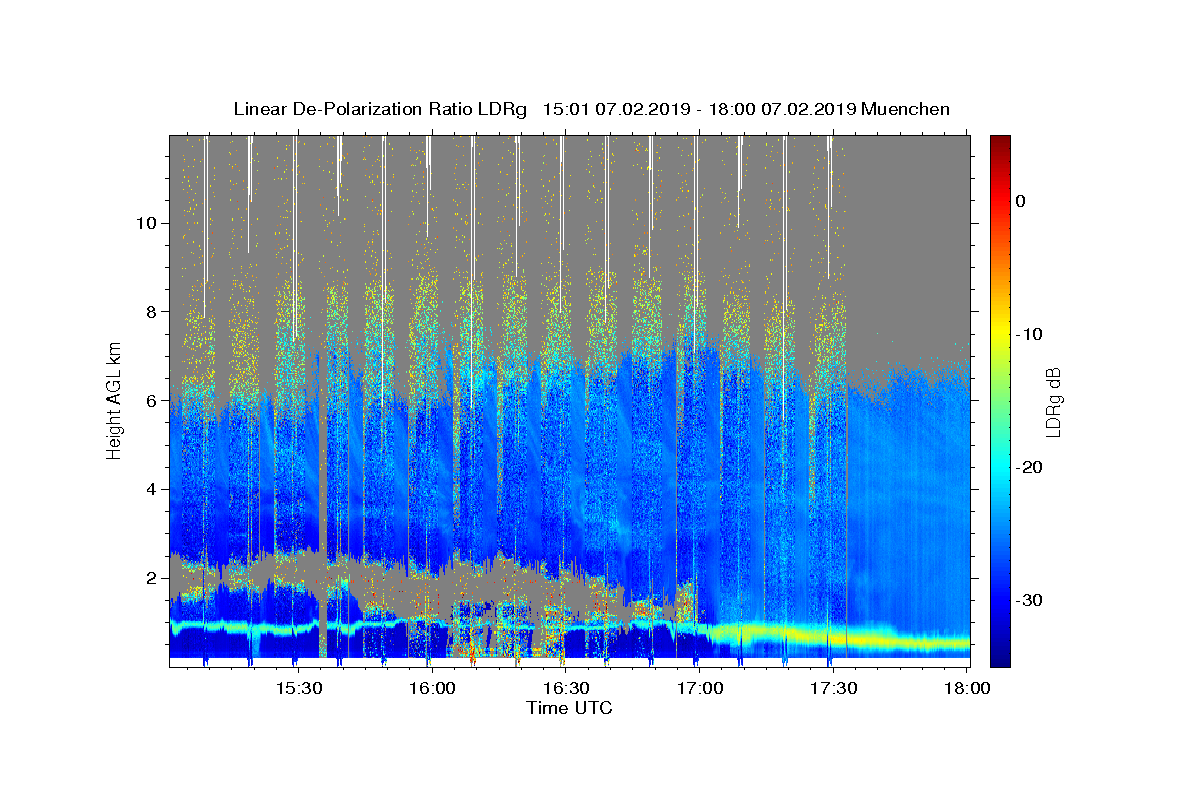Click the '17:00' time tick label
This screenshot has width=1200, height=800.
(x=699, y=688)
